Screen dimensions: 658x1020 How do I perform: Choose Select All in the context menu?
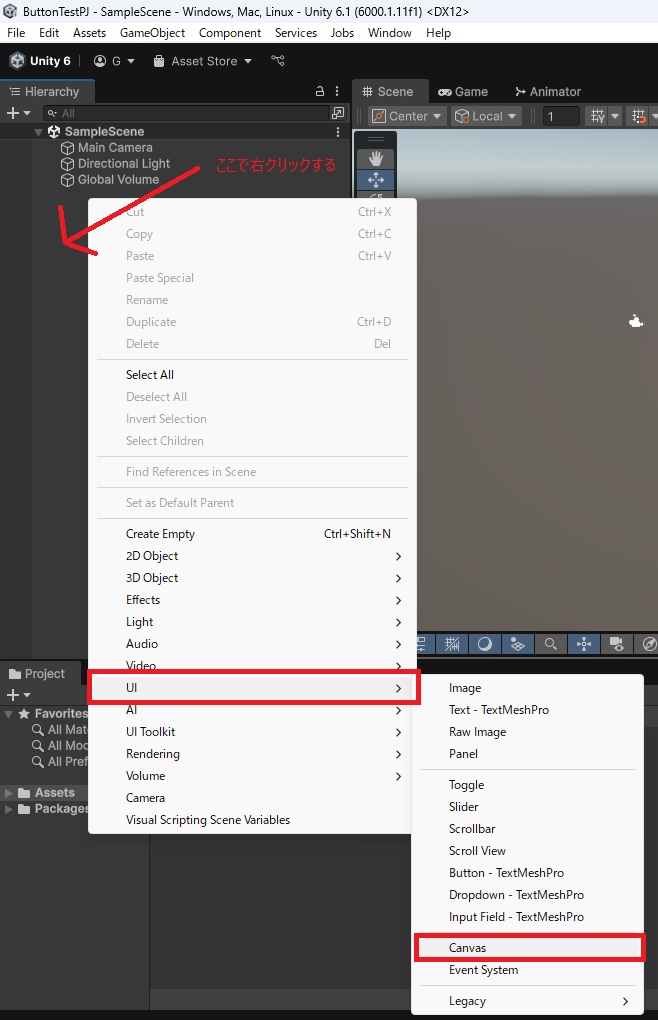tap(252, 375)
